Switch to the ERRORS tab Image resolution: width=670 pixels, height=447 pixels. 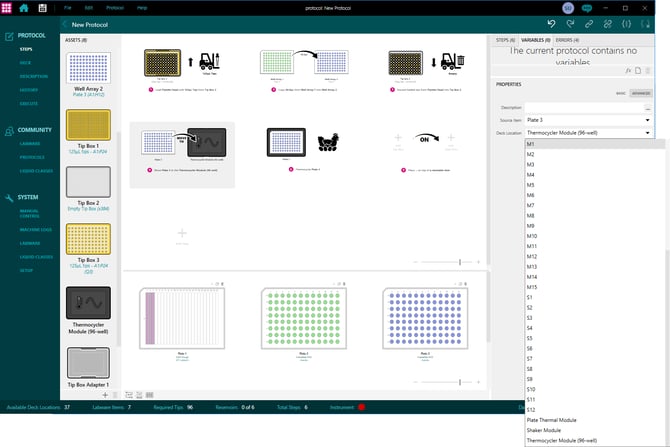click(567, 40)
